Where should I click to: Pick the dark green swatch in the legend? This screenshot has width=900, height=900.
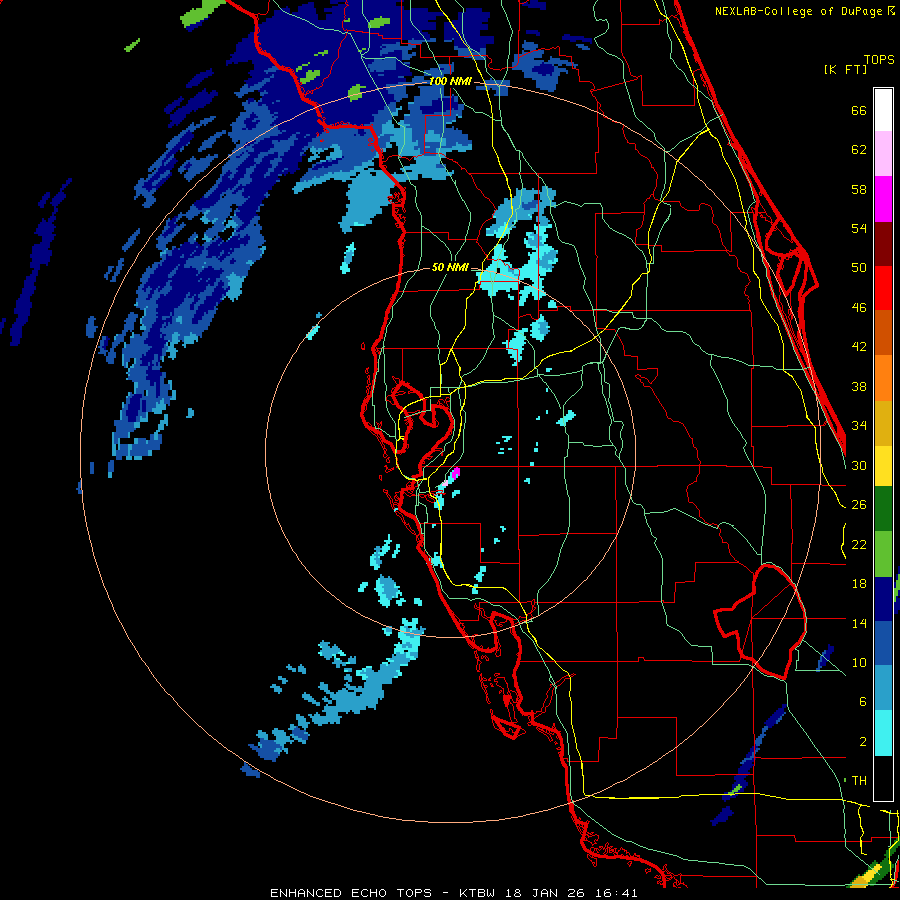pos(883,509)
